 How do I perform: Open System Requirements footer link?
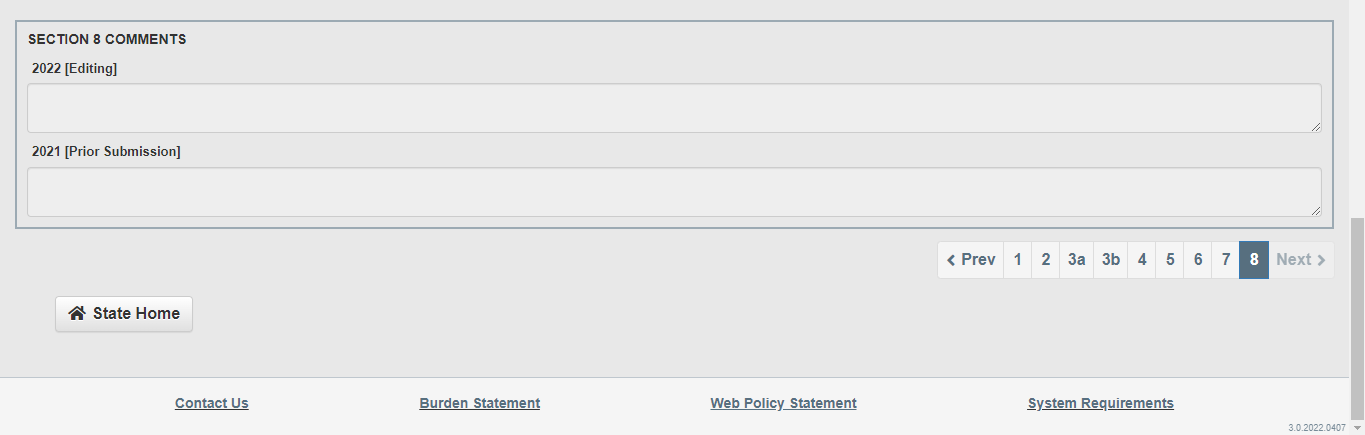pos(1100,404)
